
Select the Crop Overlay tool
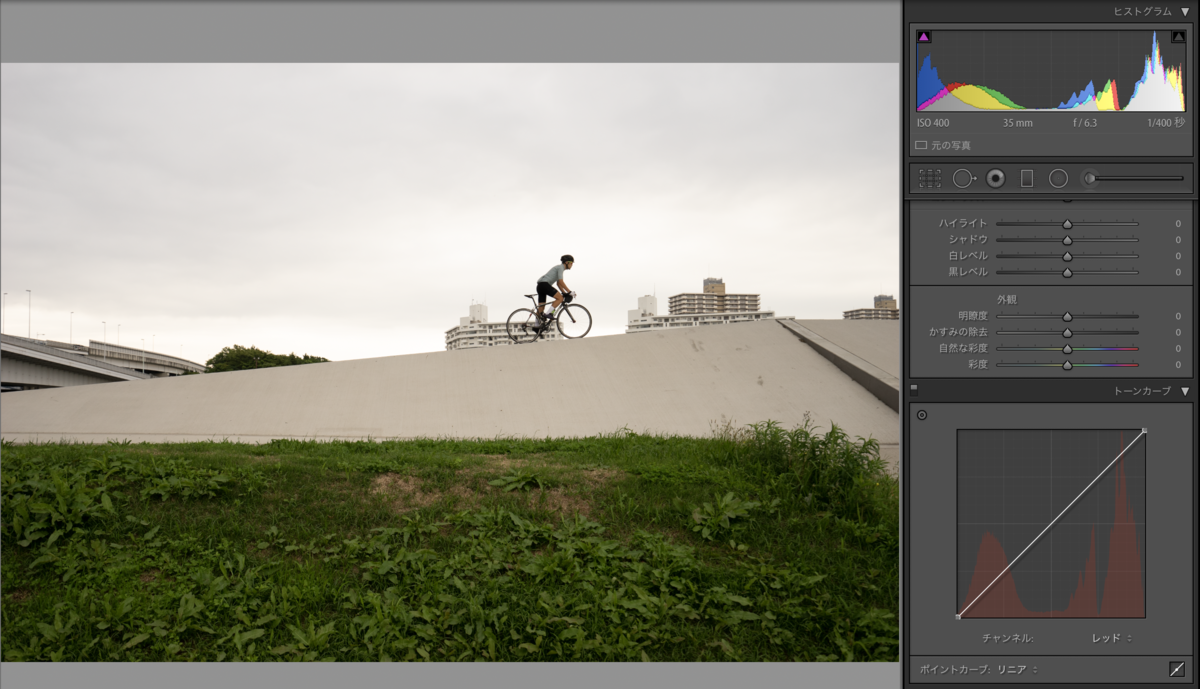click(930, 178)
